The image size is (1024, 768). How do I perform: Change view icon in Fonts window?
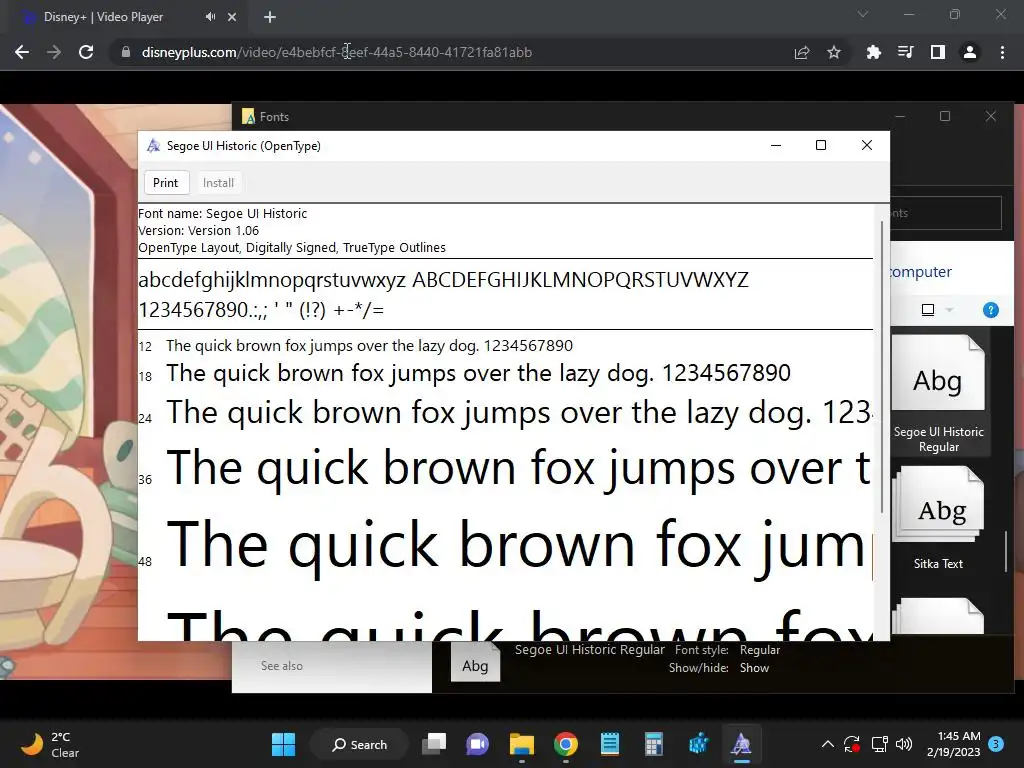click(928, 310)
